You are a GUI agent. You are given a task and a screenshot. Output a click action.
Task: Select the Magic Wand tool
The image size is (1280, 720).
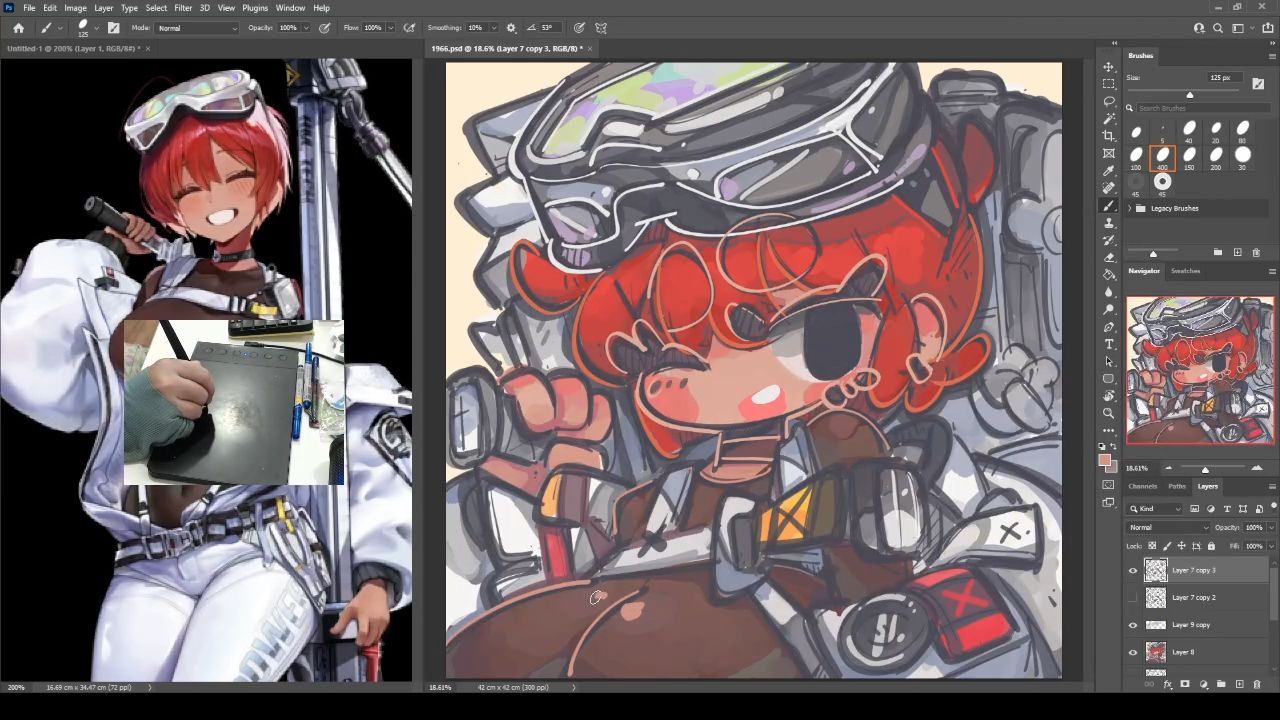pyautogui.click(x=1108, y=119)
